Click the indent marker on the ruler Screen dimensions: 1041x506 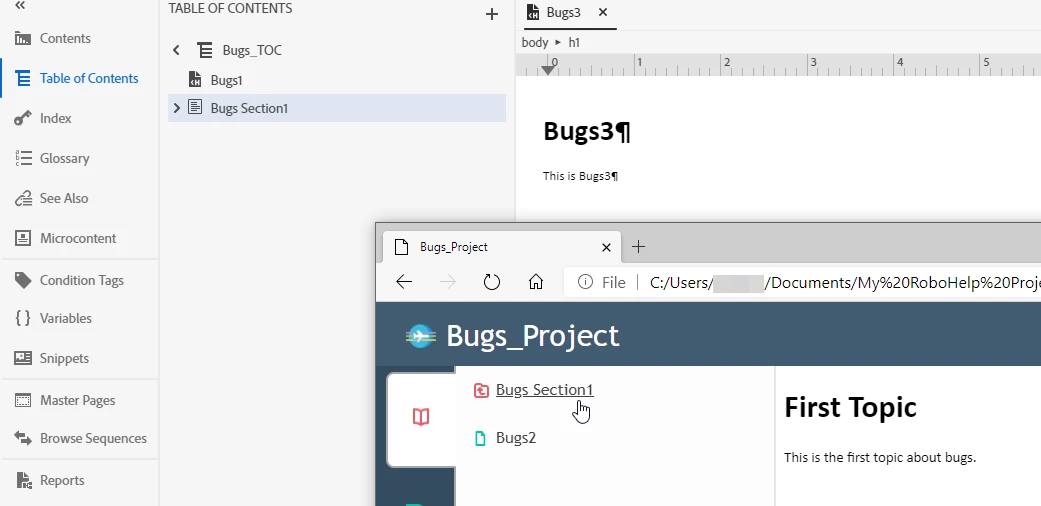tap(548, 68)
